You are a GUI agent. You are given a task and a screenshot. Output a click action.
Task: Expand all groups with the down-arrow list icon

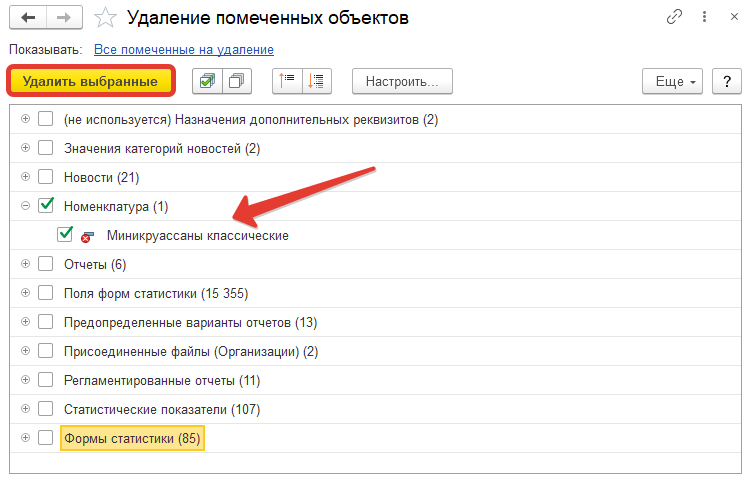(316, 81)
